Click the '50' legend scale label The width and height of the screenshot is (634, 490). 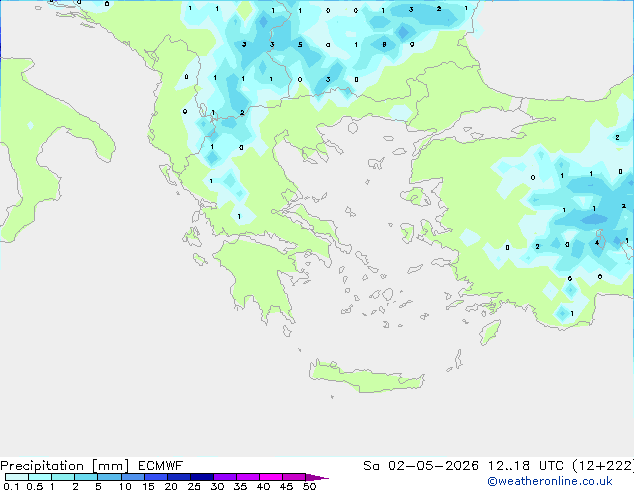coord(309,486)
